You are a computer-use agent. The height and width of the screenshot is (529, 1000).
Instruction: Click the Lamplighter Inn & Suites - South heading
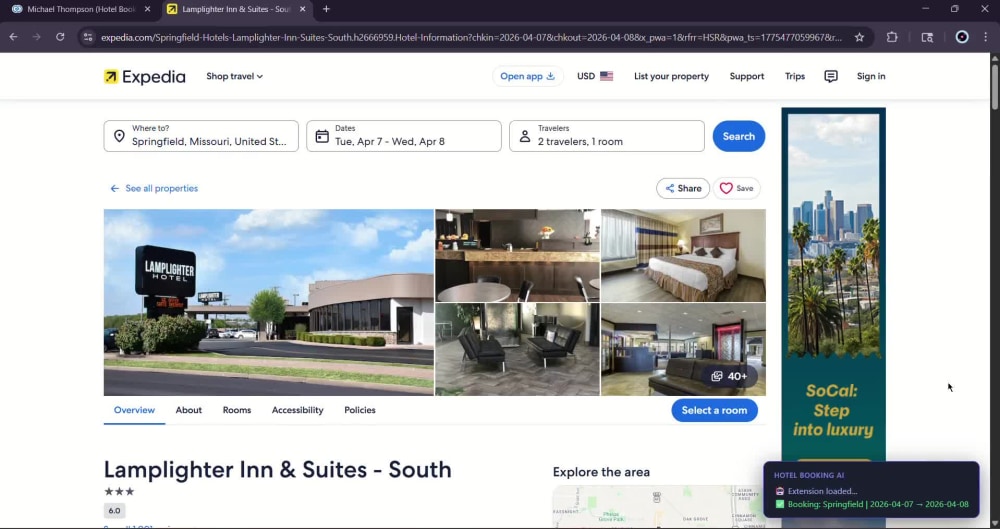point(277,470)
